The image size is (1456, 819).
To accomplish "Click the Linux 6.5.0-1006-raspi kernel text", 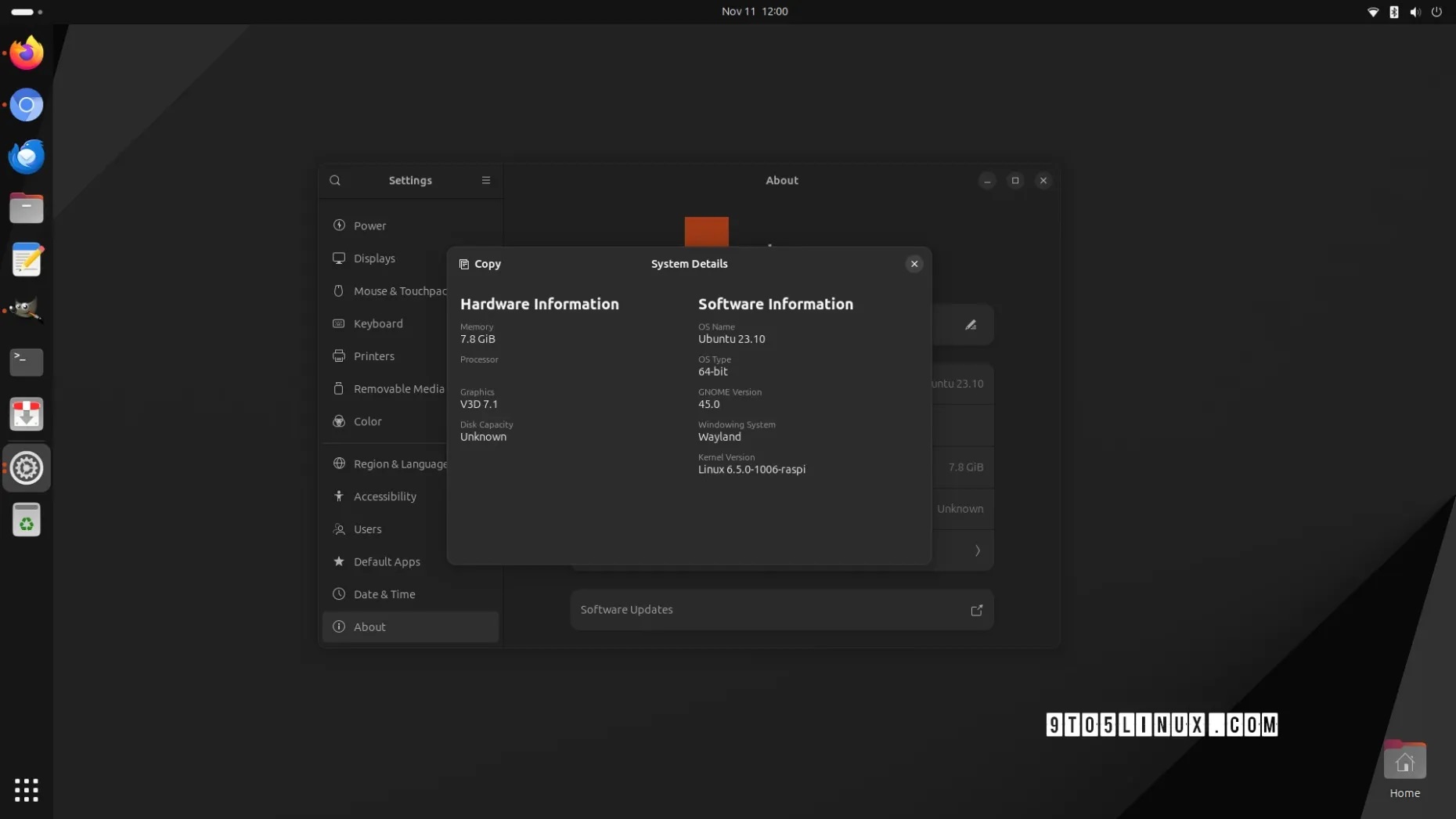I will 751,470.
